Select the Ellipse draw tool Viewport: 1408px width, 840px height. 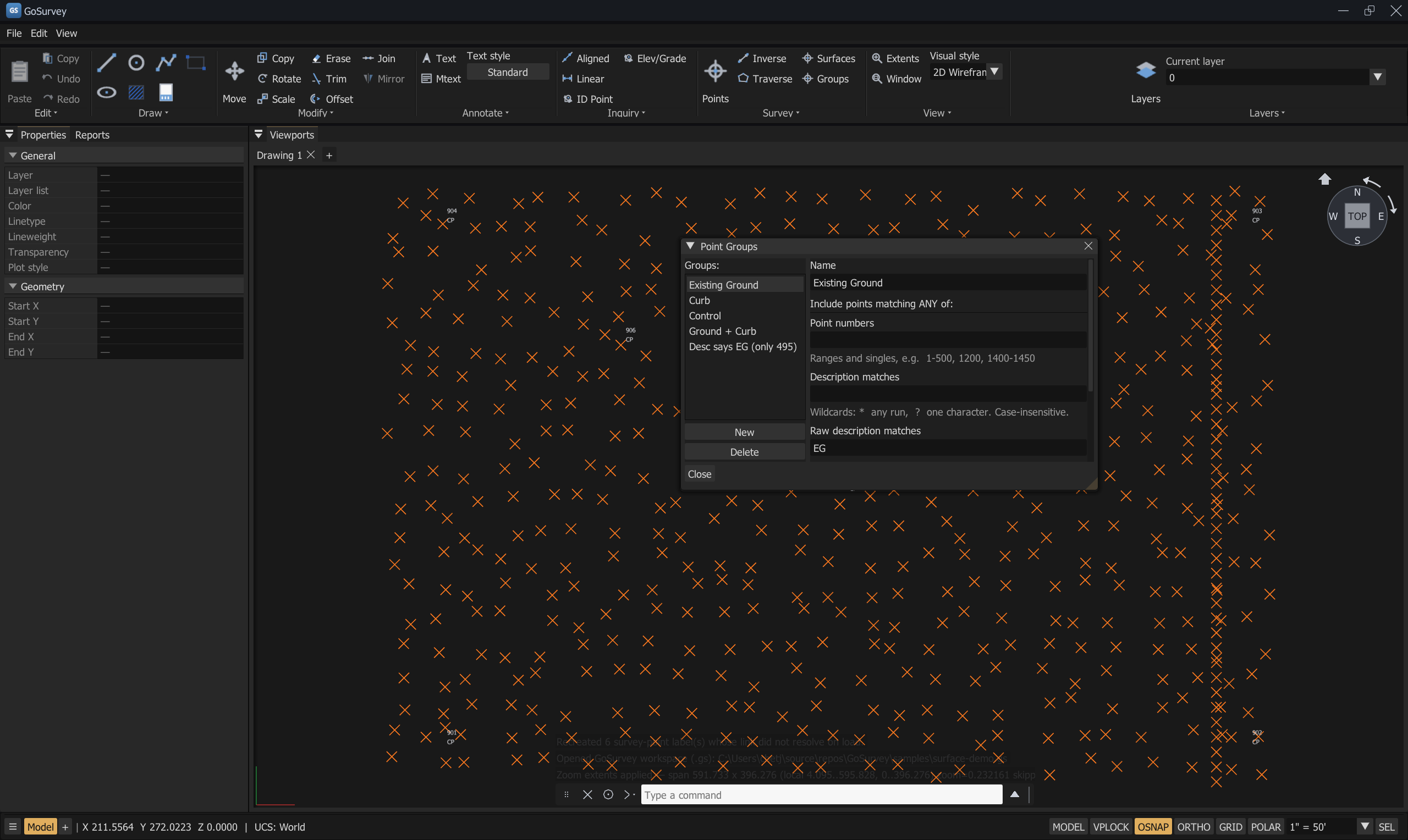107,92
